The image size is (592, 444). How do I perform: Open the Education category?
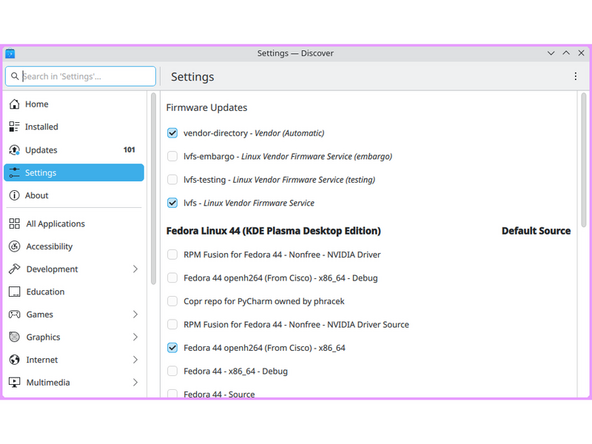click(74, 291)
